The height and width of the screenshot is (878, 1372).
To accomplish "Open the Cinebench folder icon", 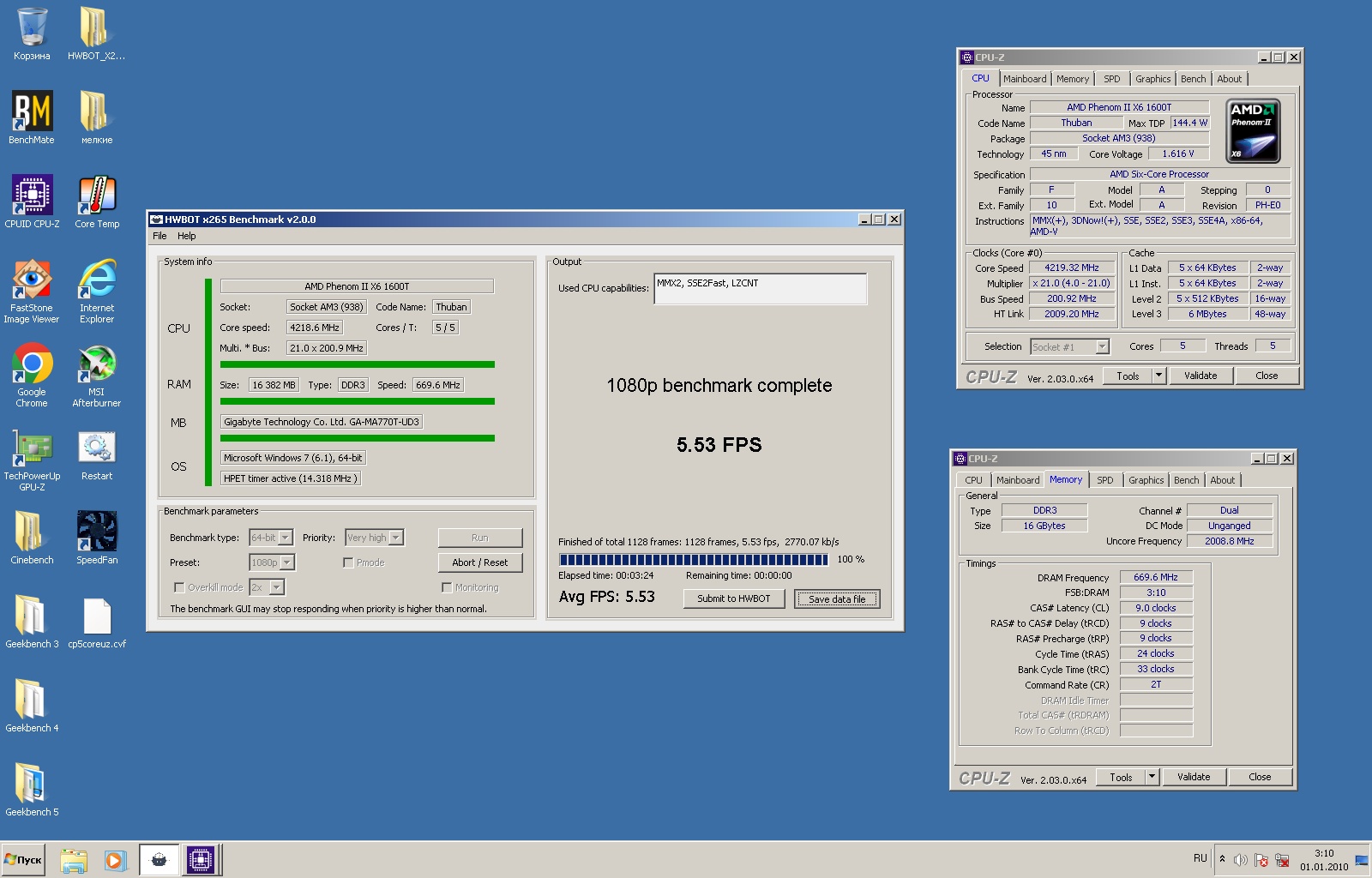I will click(32, 538).
